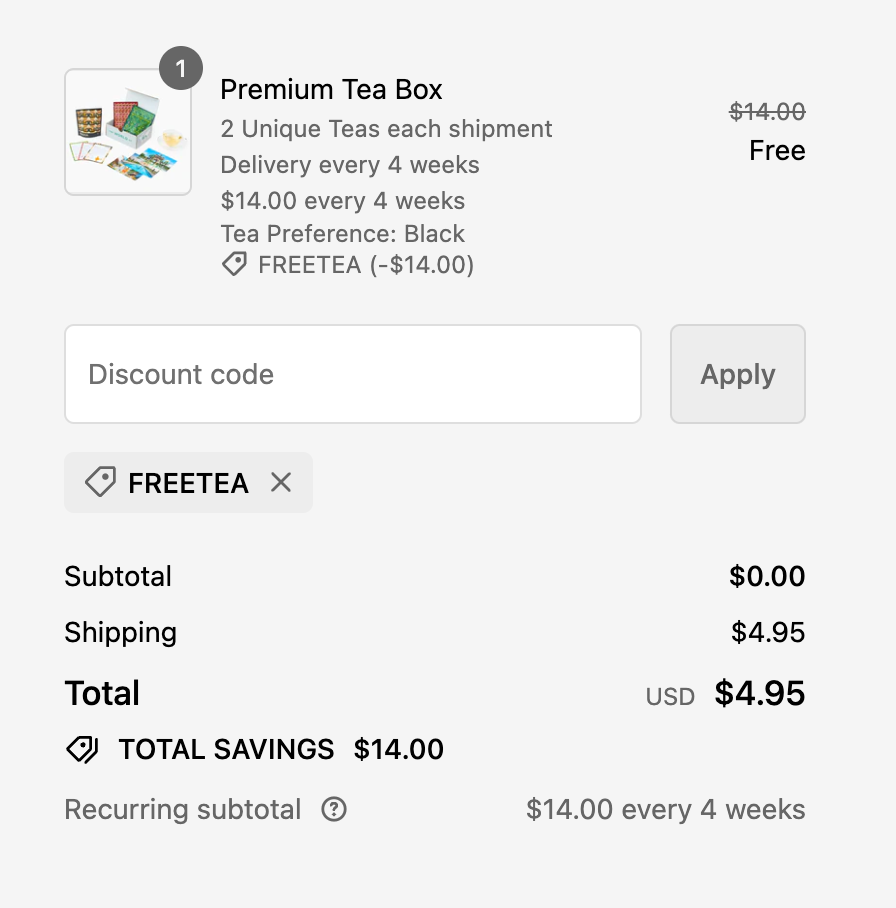This screenshot has width=896, height=908.
Task: Click the Total Savings tags icon
Action: coord(82,750)
